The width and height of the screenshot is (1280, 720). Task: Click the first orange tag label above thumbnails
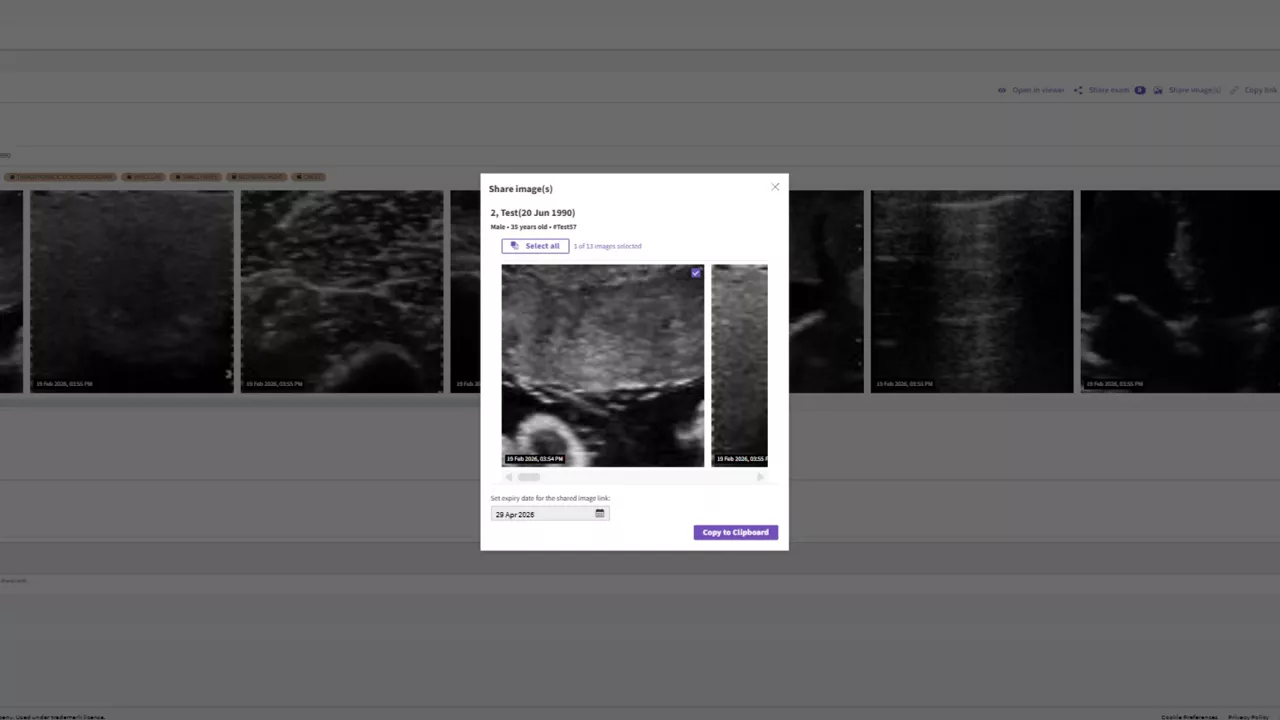(x=61, y=177)
